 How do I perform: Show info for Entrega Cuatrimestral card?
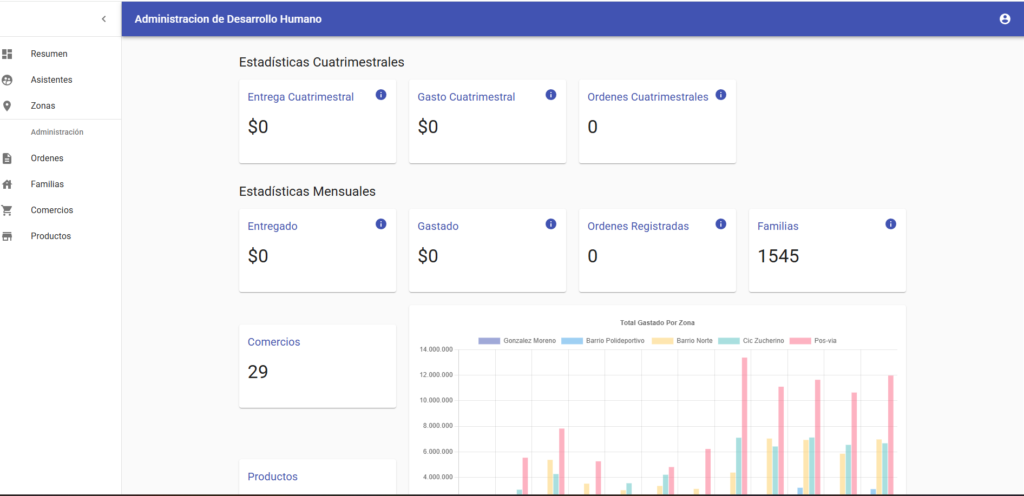click(381, 95)
